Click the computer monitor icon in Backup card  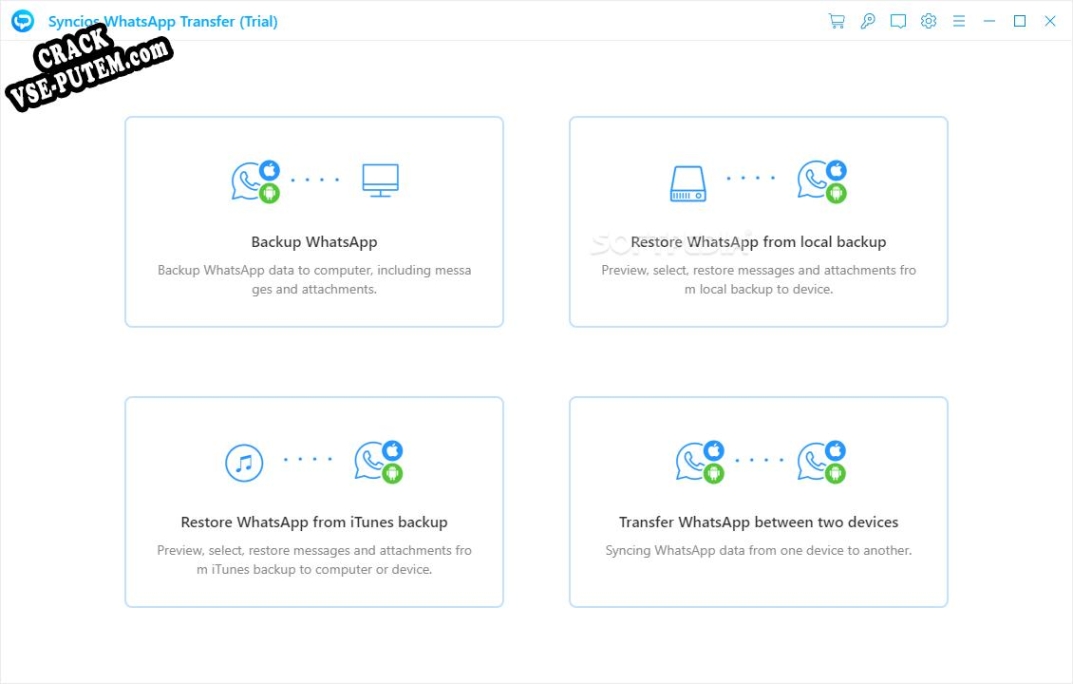[x=380, y=181]
